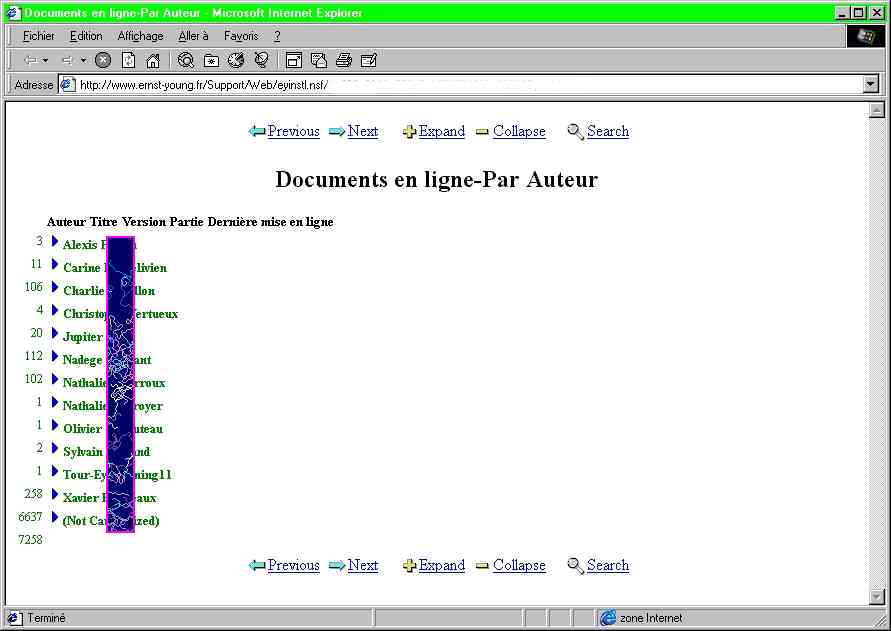Click into the Adresse URL field
The image size is (891, 631).
pos(450,85)
